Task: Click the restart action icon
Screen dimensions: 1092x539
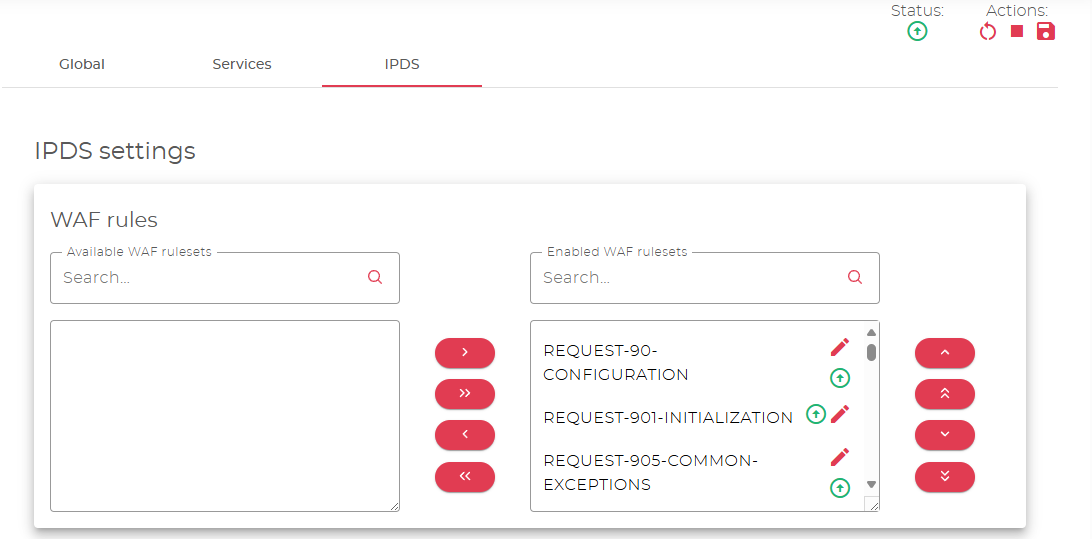Action: coord(988,32)
